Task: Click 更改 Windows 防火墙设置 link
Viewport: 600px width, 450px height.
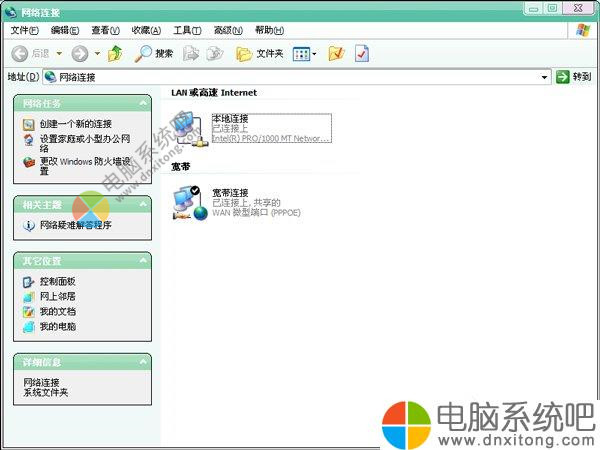Action: (x=85, y=166)
